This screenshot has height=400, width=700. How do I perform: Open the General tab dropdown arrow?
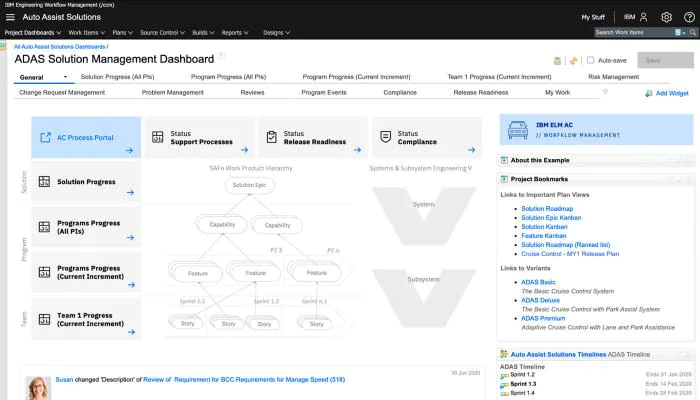pos(64,77)
